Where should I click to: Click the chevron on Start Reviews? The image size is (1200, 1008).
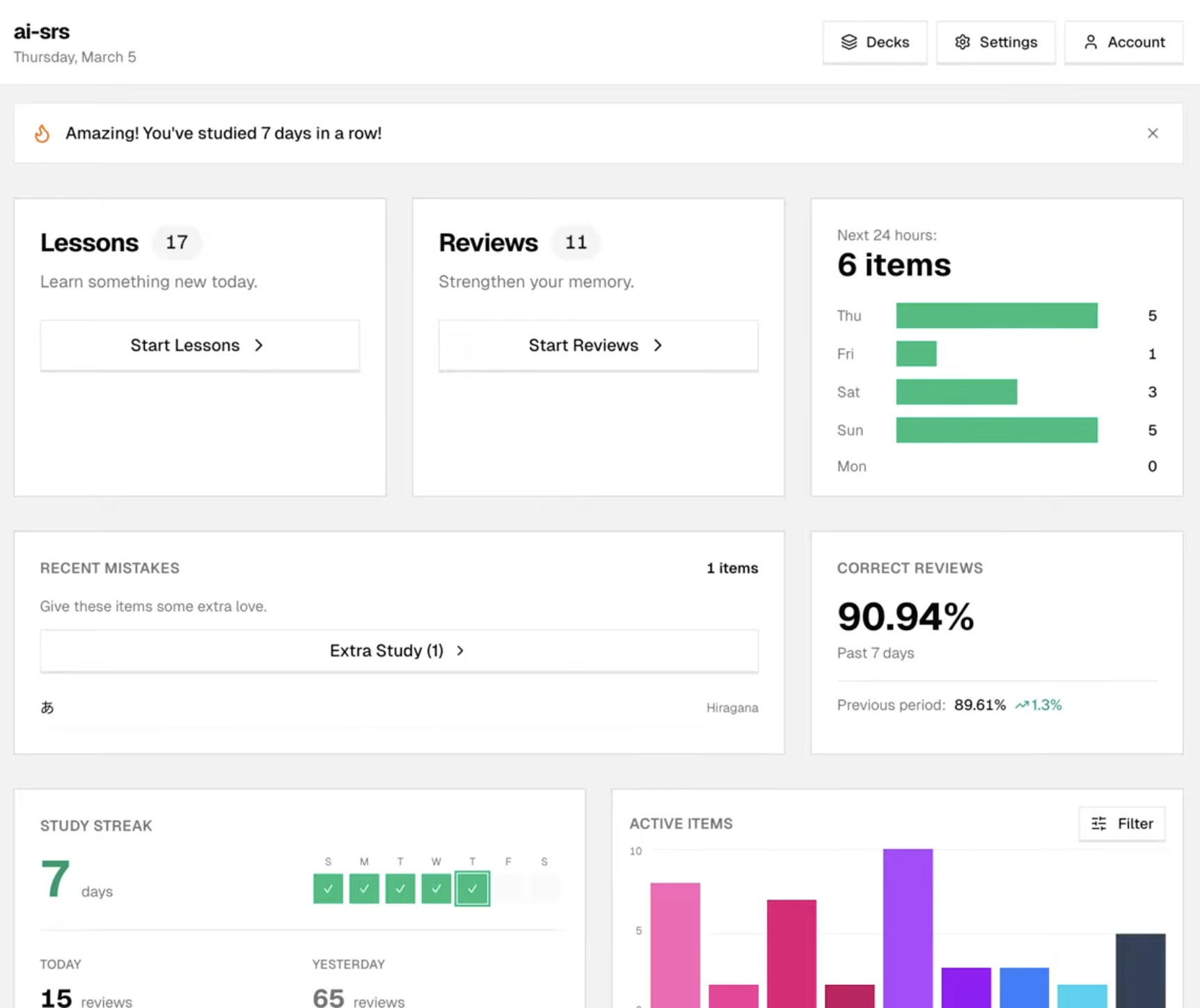[658, 345]
